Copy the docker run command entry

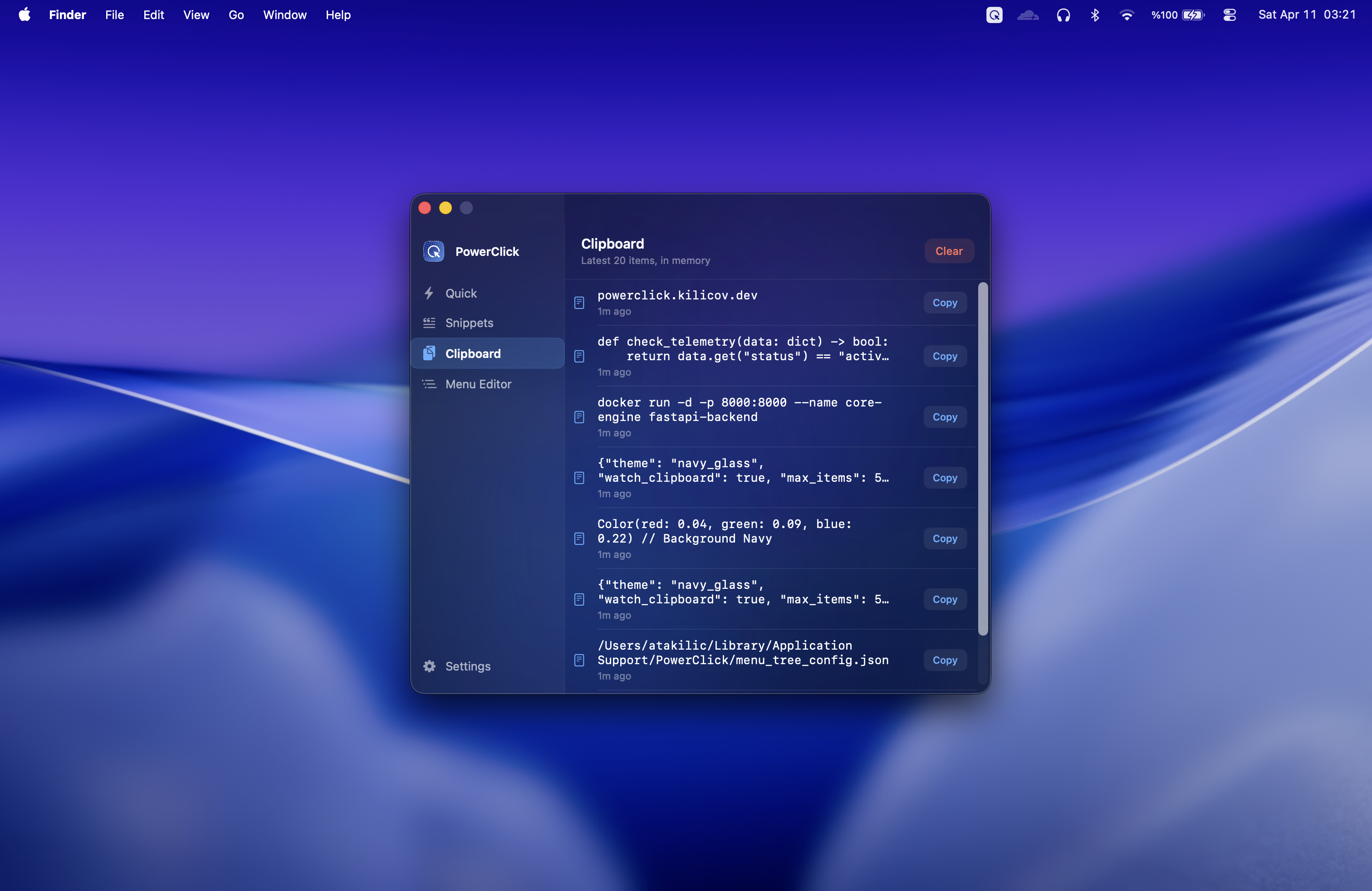tap(944, 416)
